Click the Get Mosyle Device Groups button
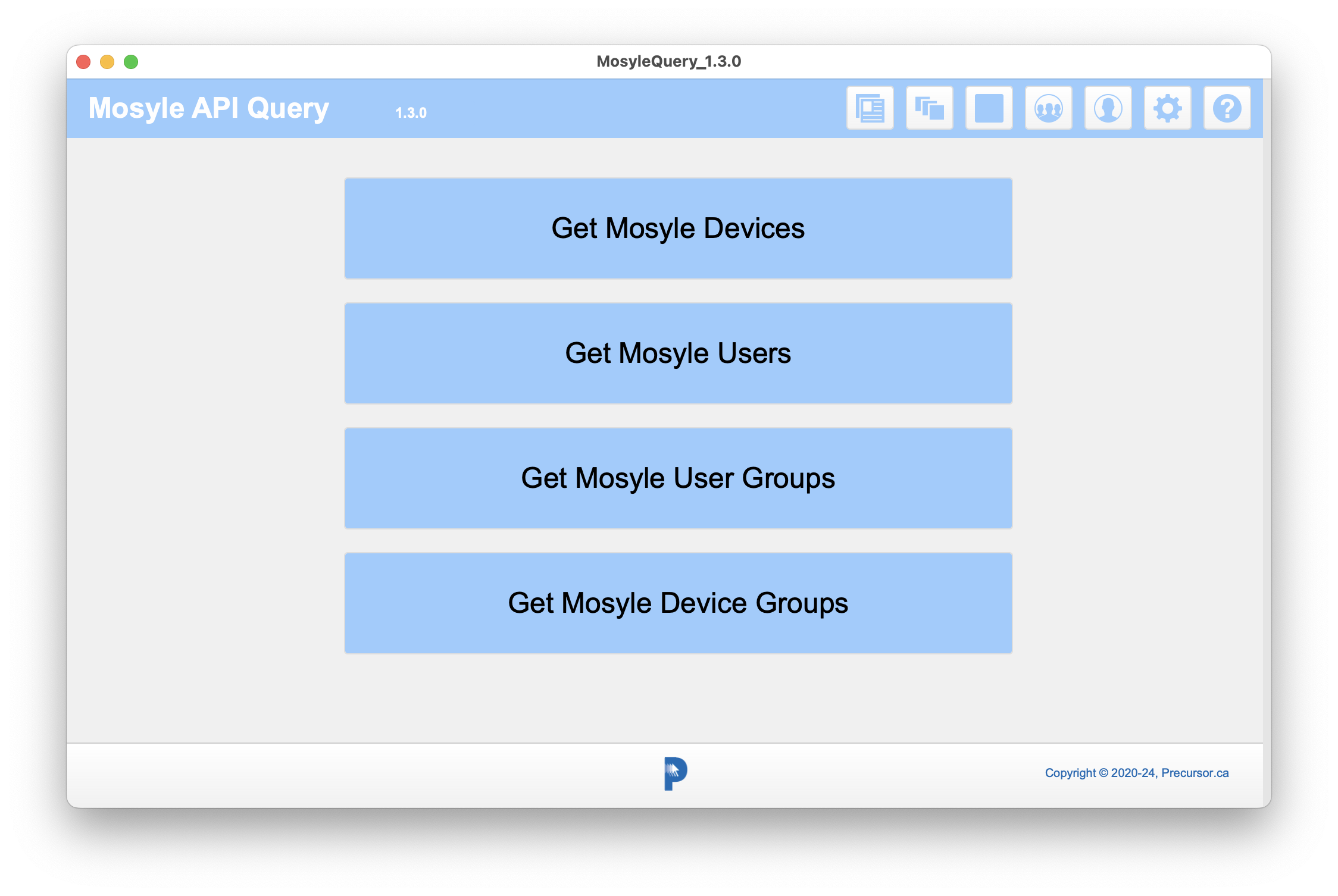The height and width of the screenshot is (896, 1338). click(x=678, y=603)
